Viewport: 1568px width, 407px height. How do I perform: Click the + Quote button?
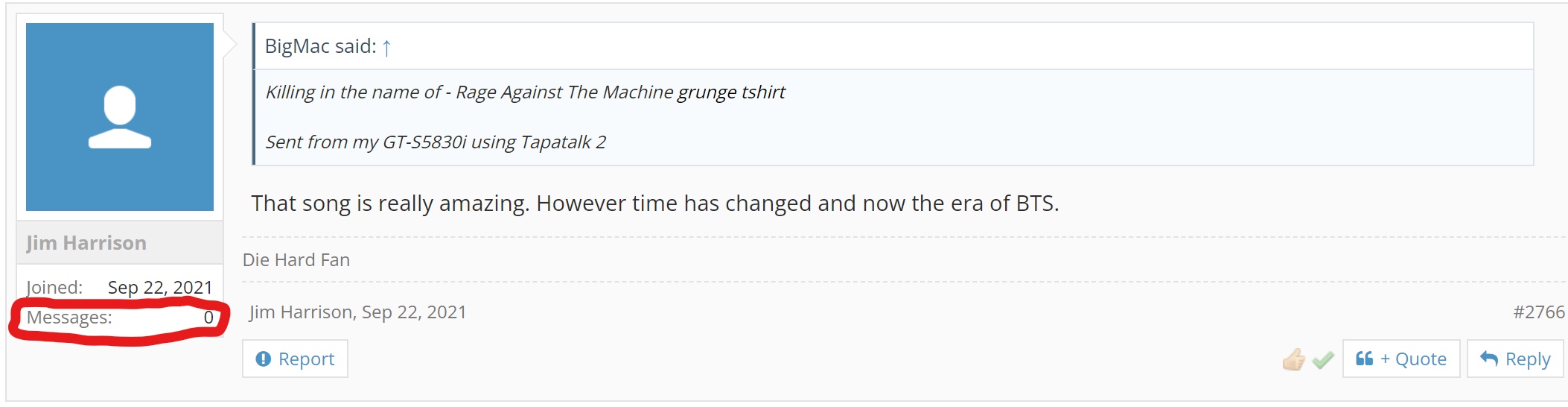click(1401, 359)
